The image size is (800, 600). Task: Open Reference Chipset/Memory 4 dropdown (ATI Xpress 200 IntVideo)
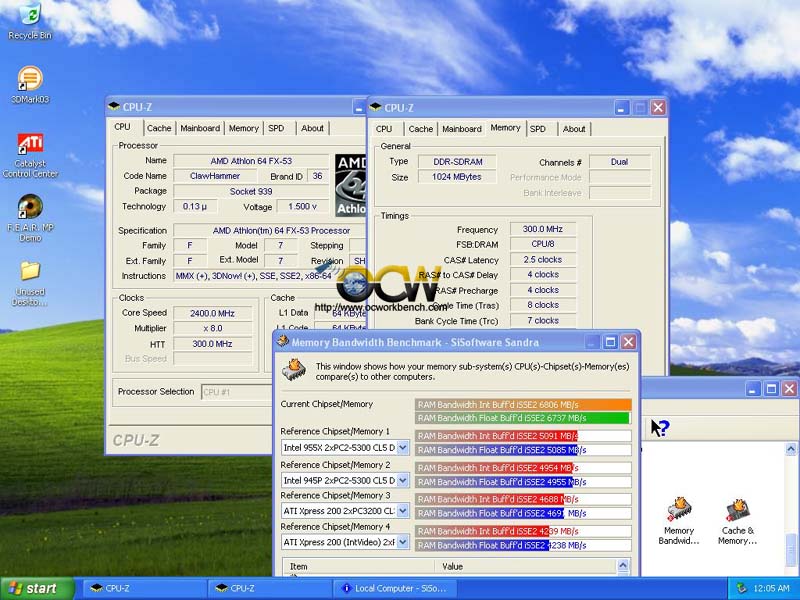(x=403, y=542)
